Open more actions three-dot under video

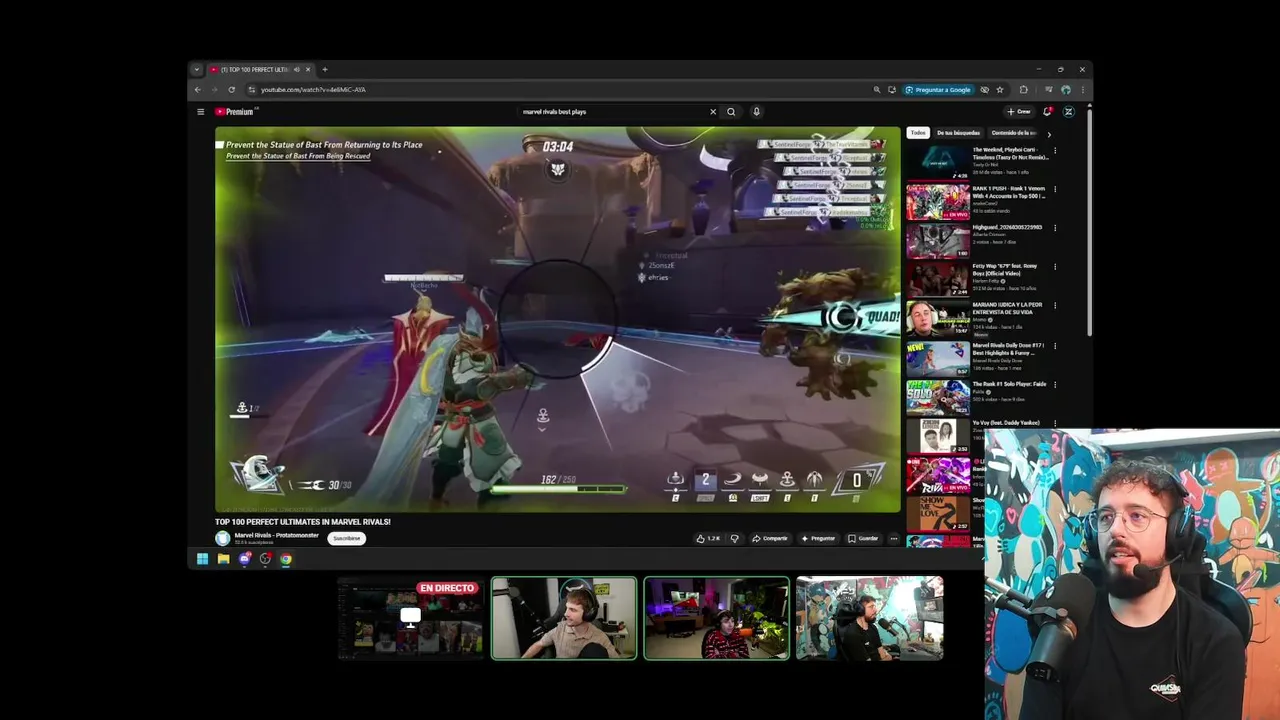894,538
